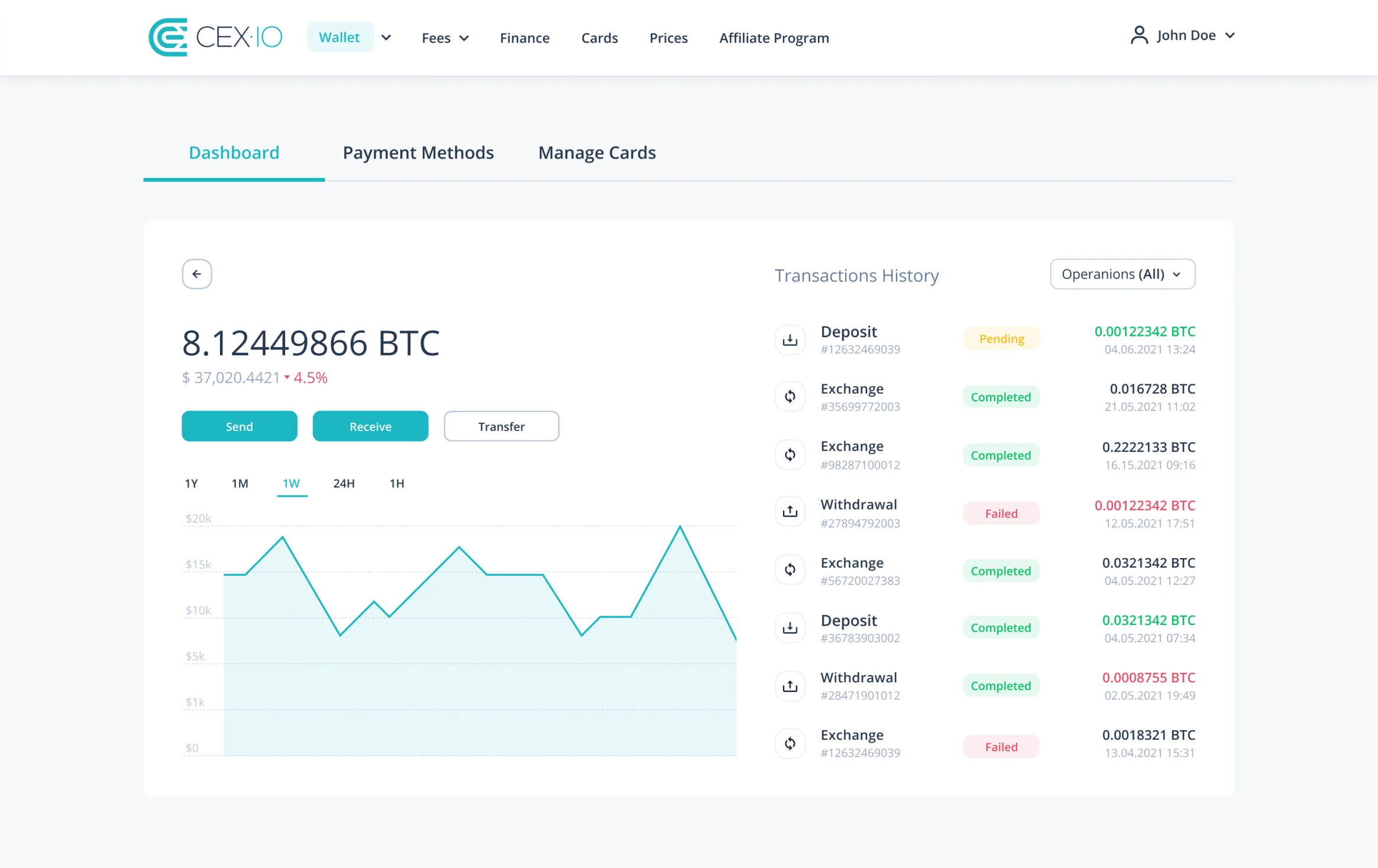The width and height of the screenshot is (1378, 868).
Task: Select the 24H chart timeframe toggle
Action: pos(344,483)
